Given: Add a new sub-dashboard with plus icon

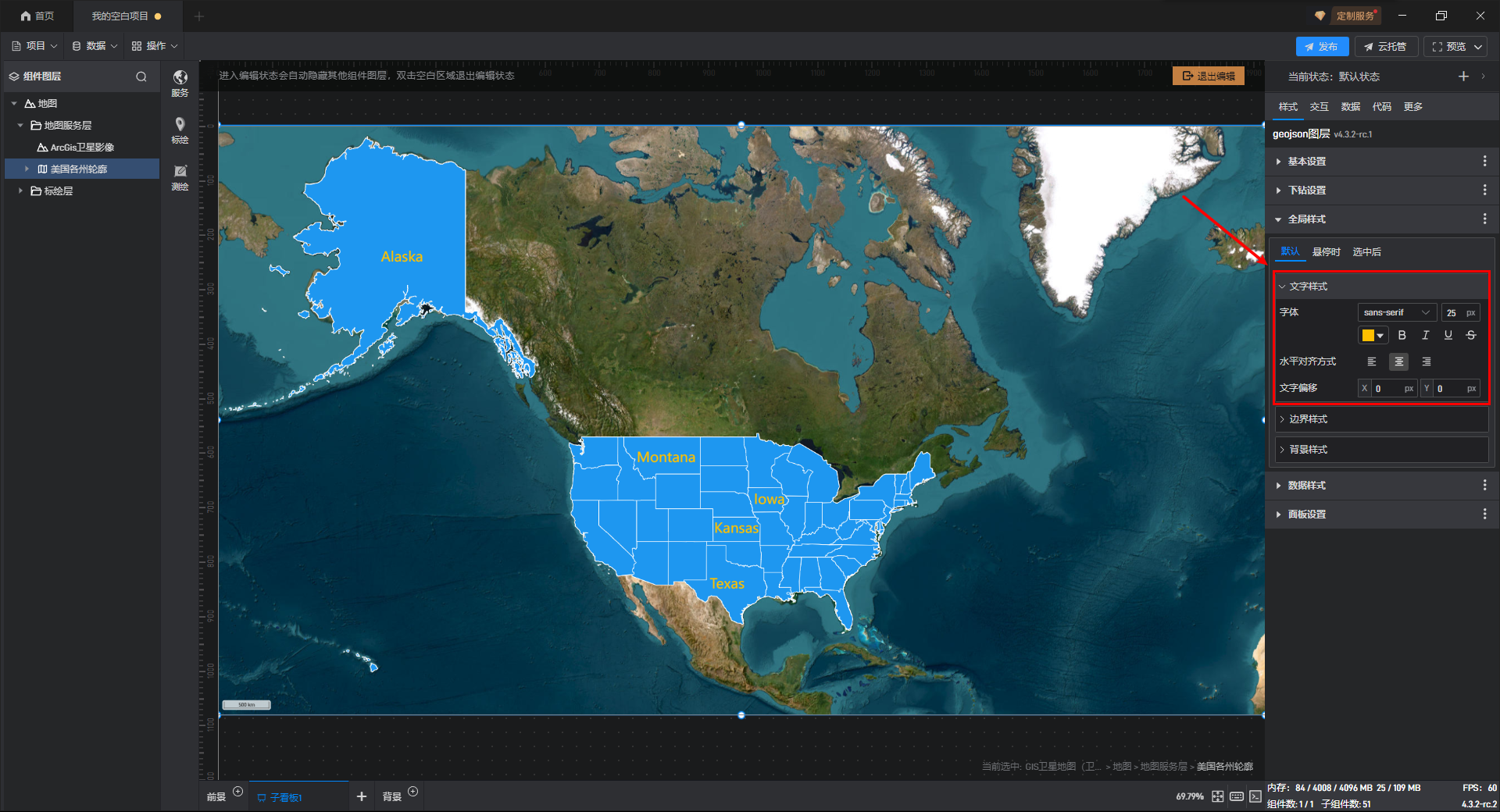Looking at the screenshot, I should click(x=361, y=796).
